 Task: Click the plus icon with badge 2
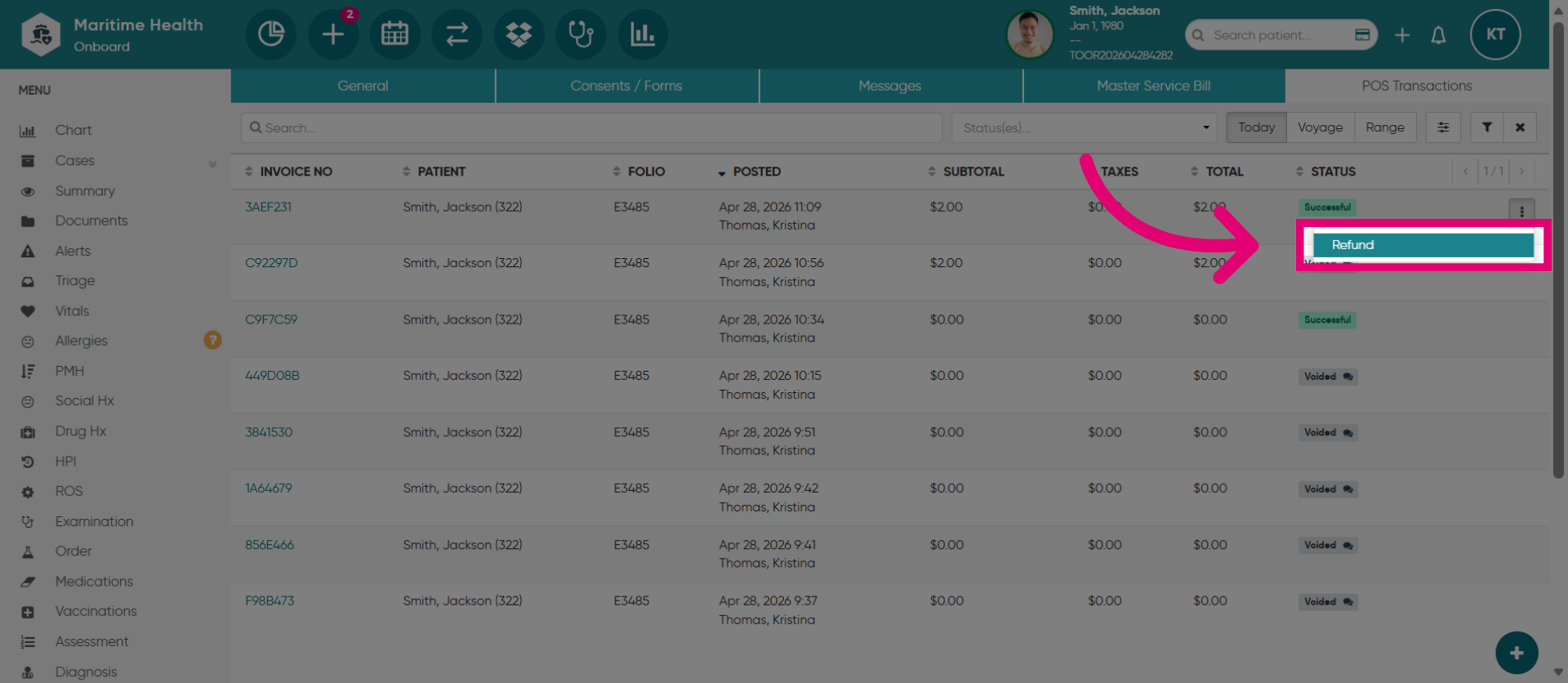(333, 34)
